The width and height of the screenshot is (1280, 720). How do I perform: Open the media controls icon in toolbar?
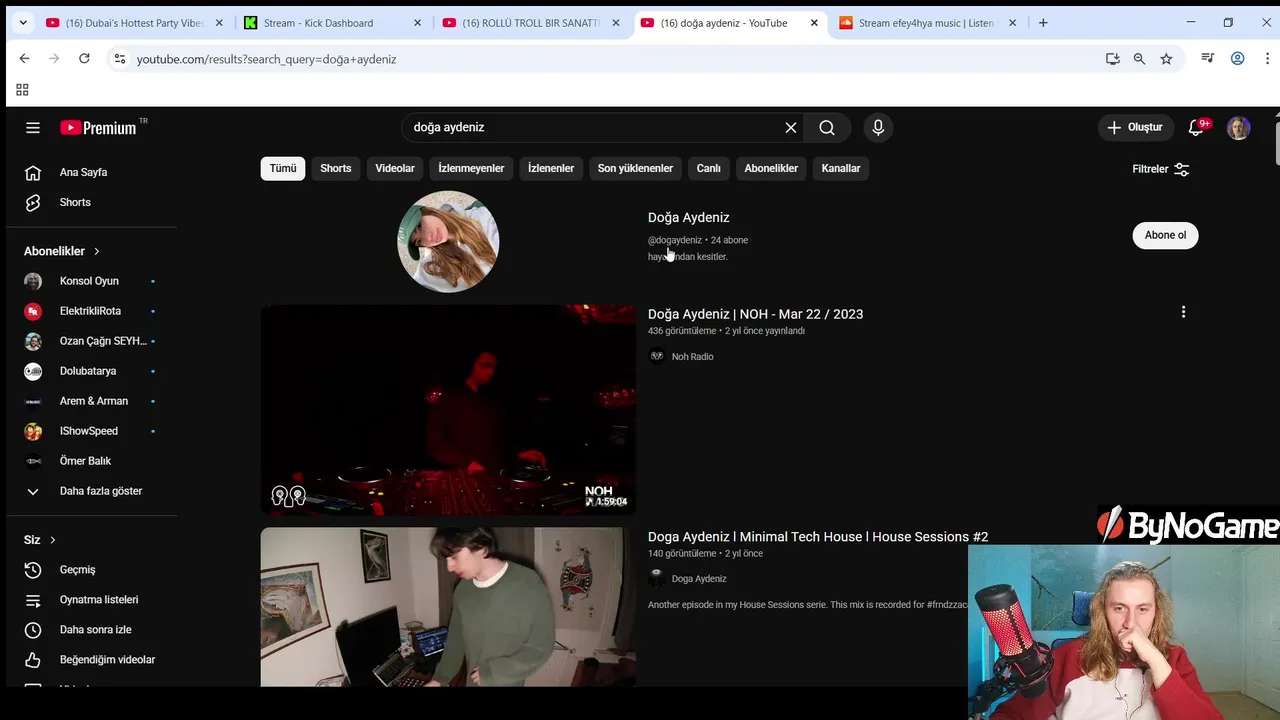(x=1207, y=59)
